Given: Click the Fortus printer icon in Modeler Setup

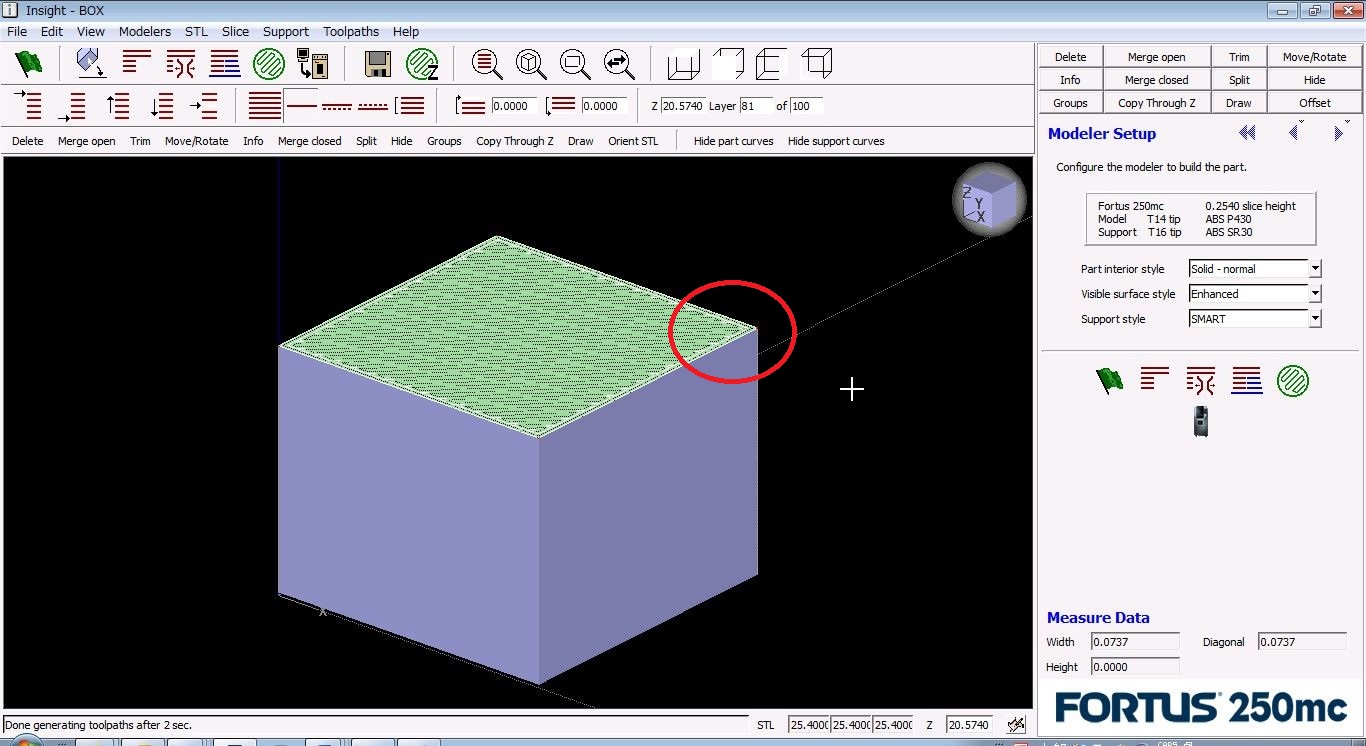Looking at the screenshot, I should pyautogui.click(x=1200, y=421).
